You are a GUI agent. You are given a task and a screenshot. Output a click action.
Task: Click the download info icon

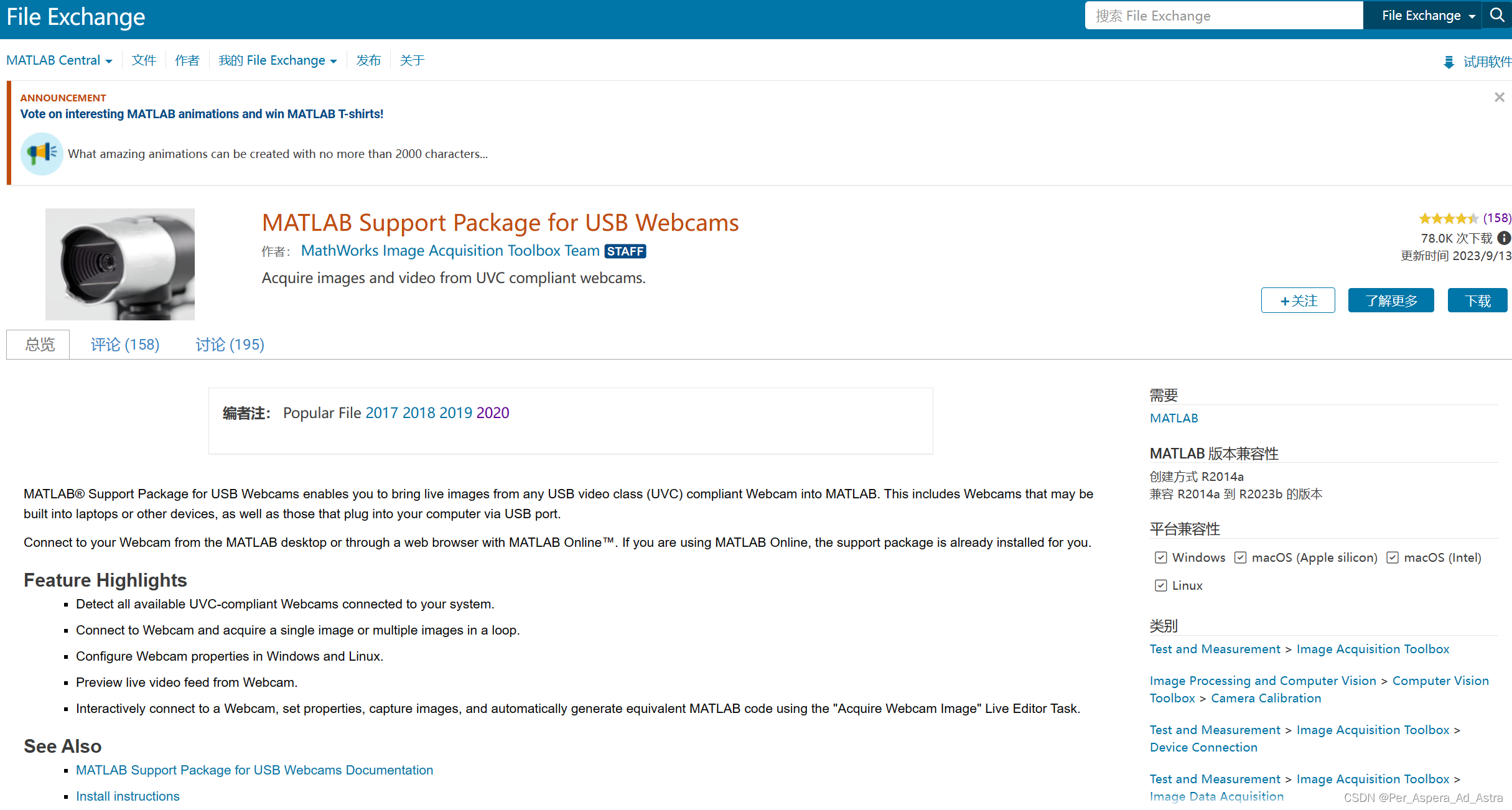tap(1504, 238)
